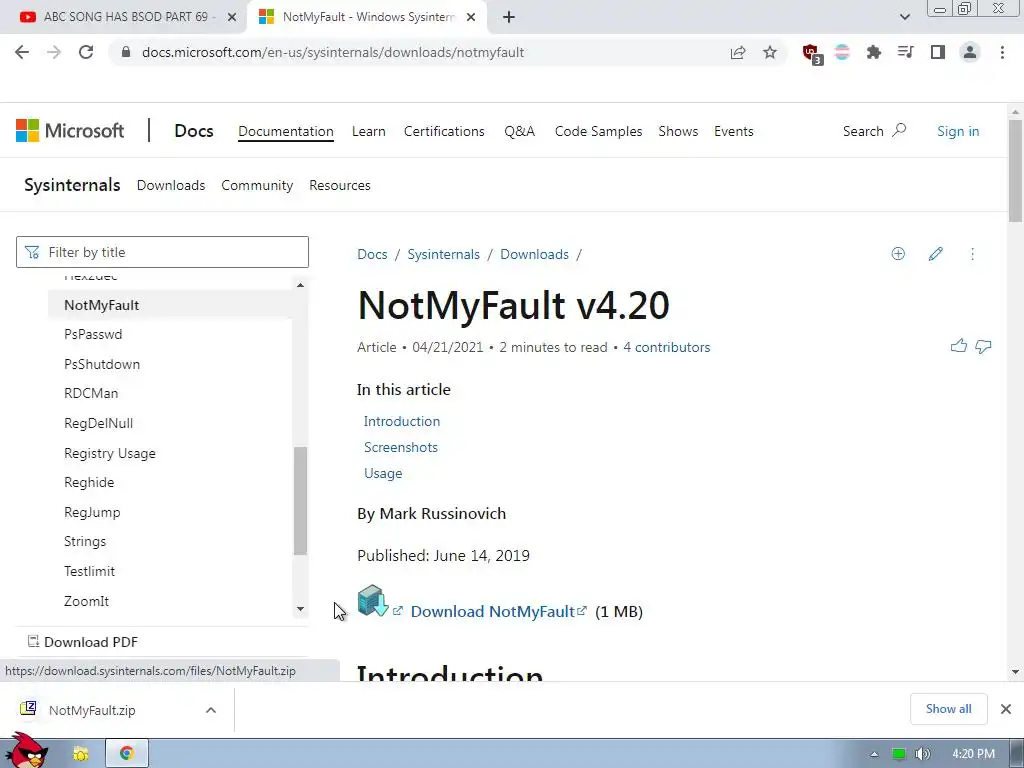Click Show all downloads button

coord(948,709)
